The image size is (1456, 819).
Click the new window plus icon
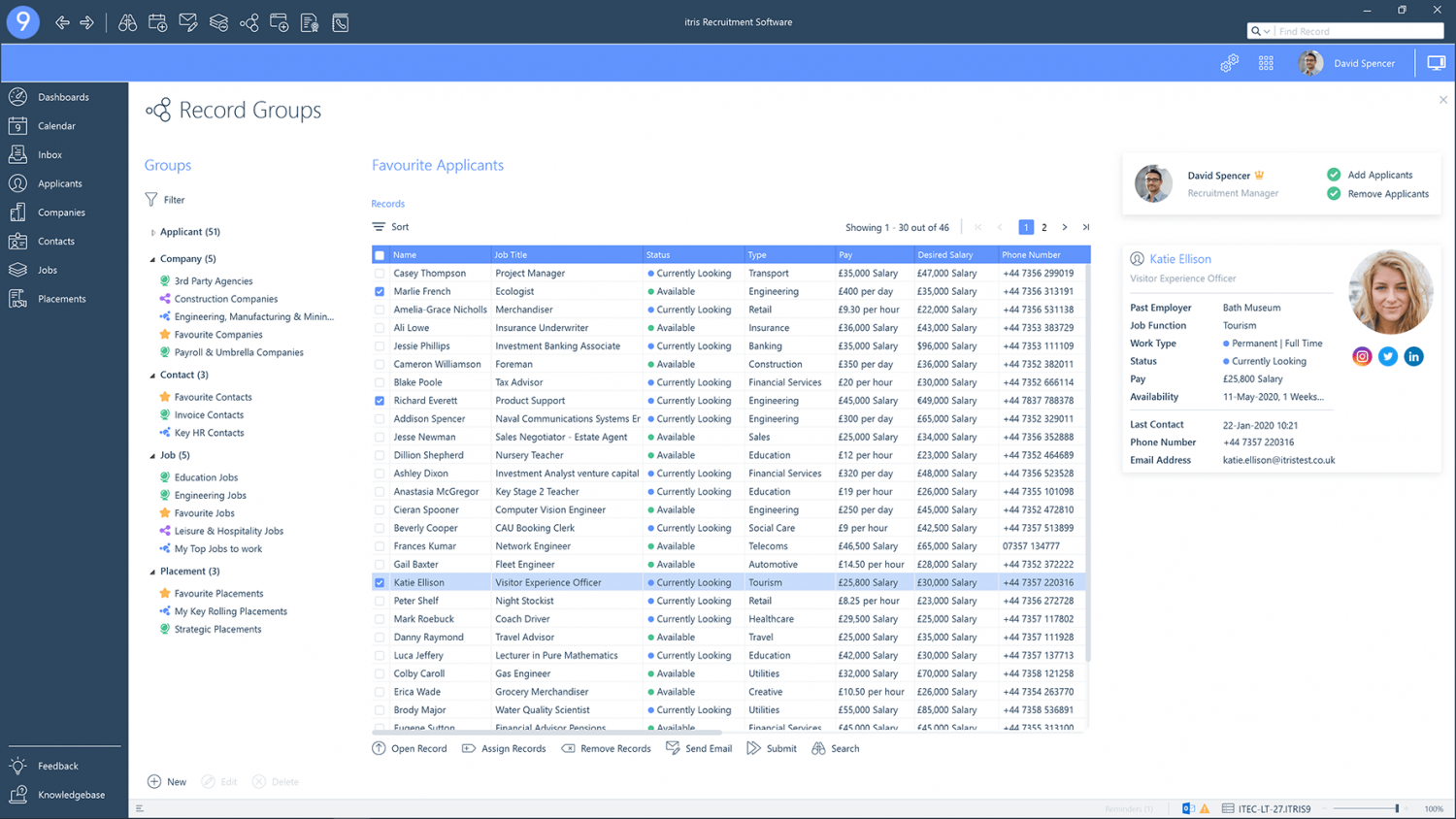[x=280, y=22]
